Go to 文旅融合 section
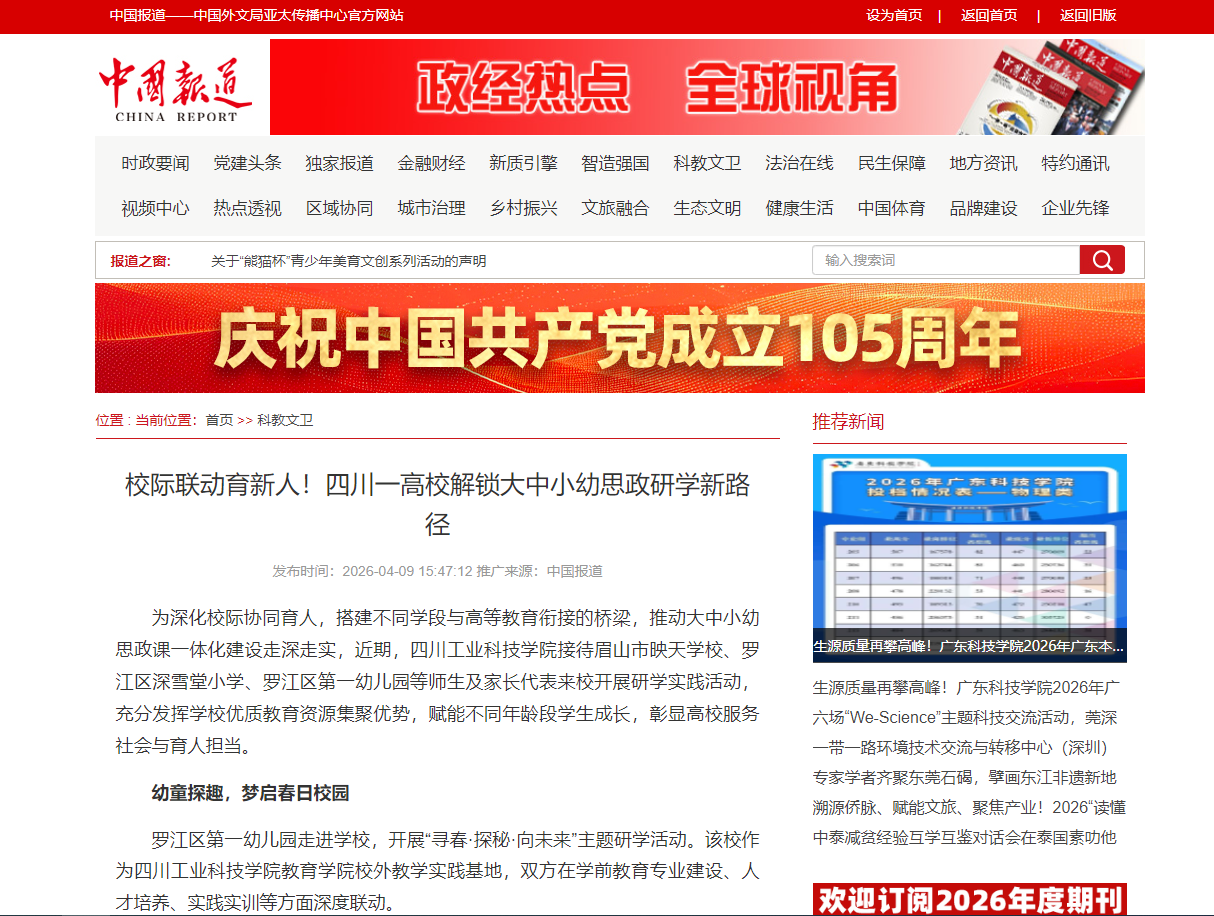Image resolution: width=1214 pixels, height=916 pixels. coord(615,208)
